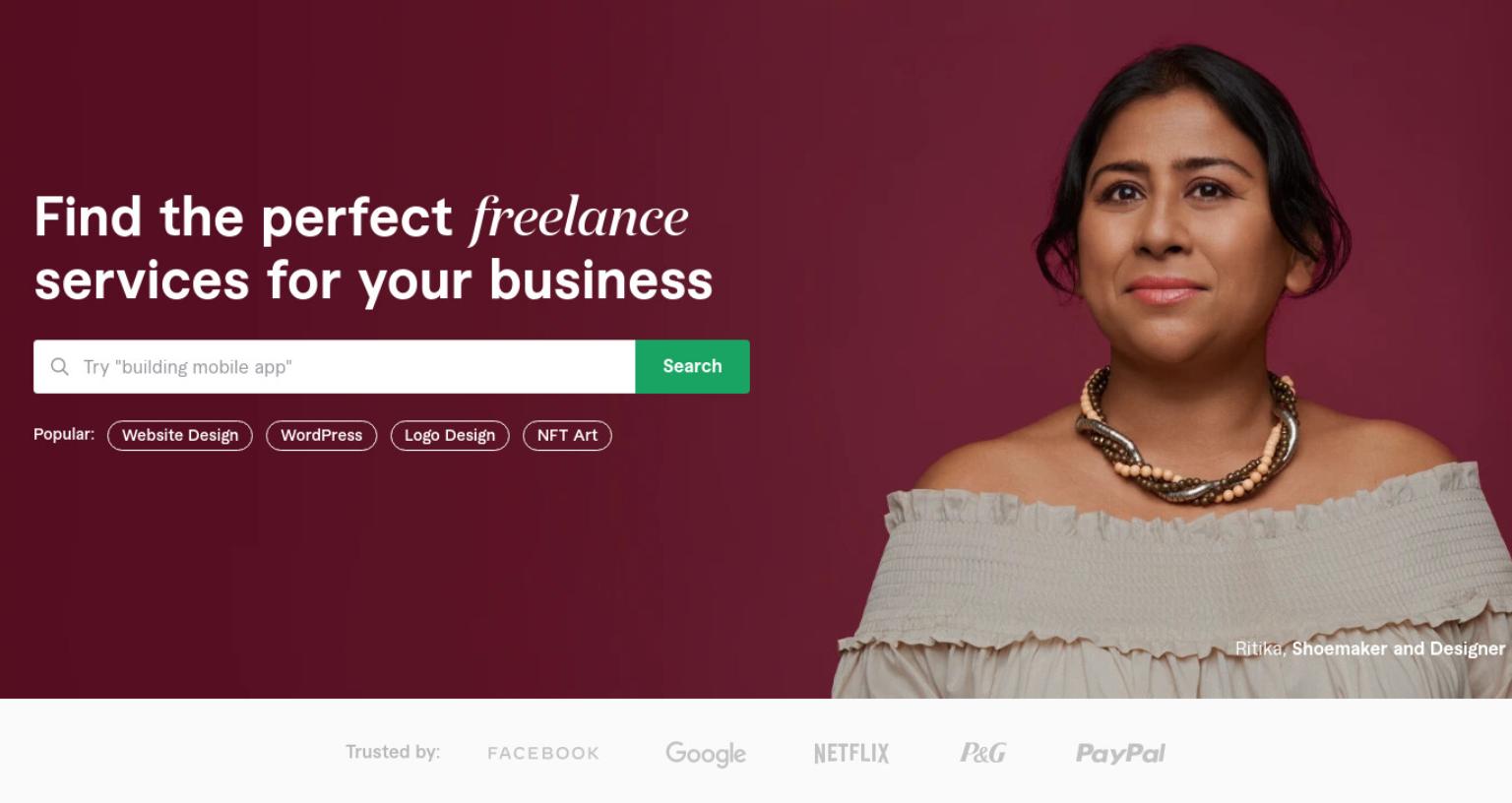Screen dimensions: 1512x803
Task: Click the Facebook logo in Trusted by
Action: pyautogui.click(x=543, y=753)
